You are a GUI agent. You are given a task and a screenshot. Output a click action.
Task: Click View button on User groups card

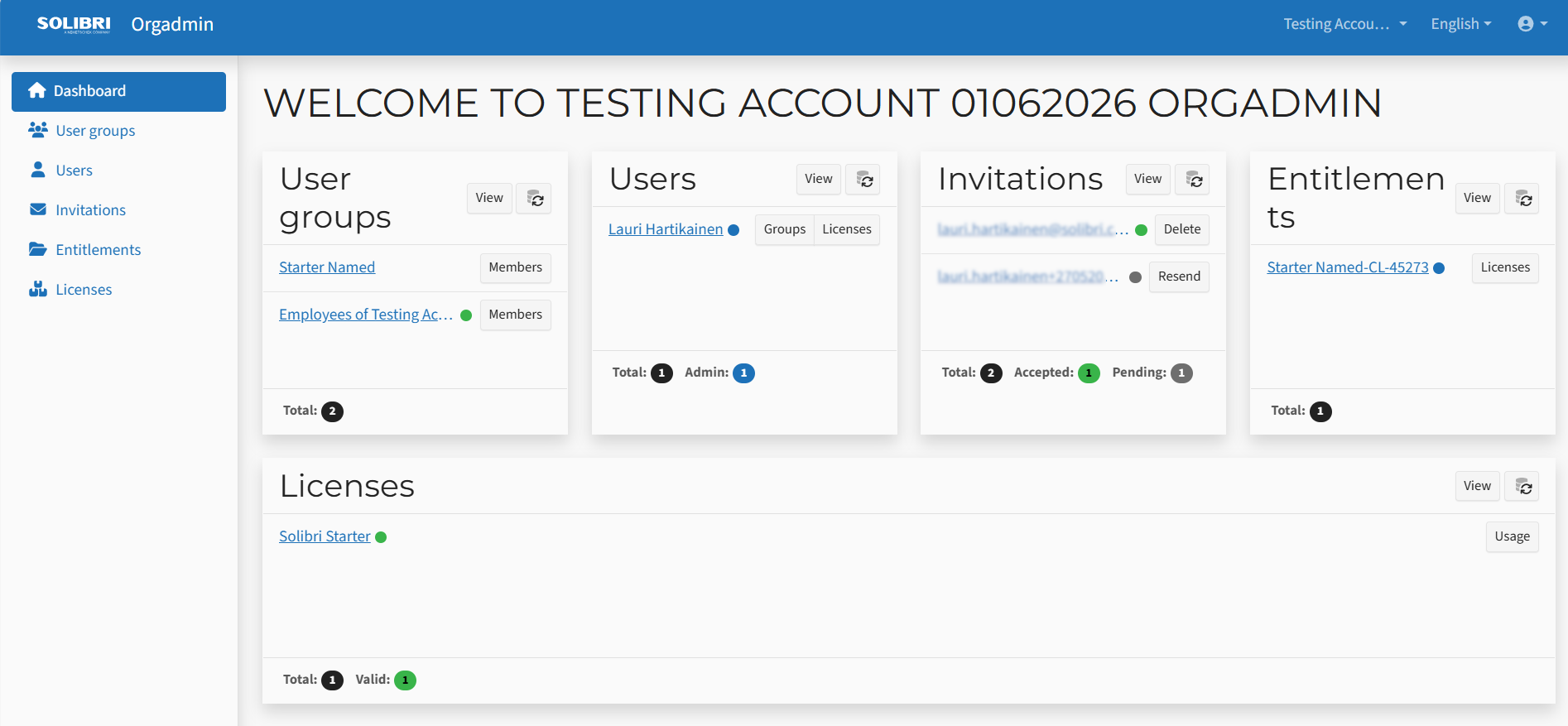[489, 198]
